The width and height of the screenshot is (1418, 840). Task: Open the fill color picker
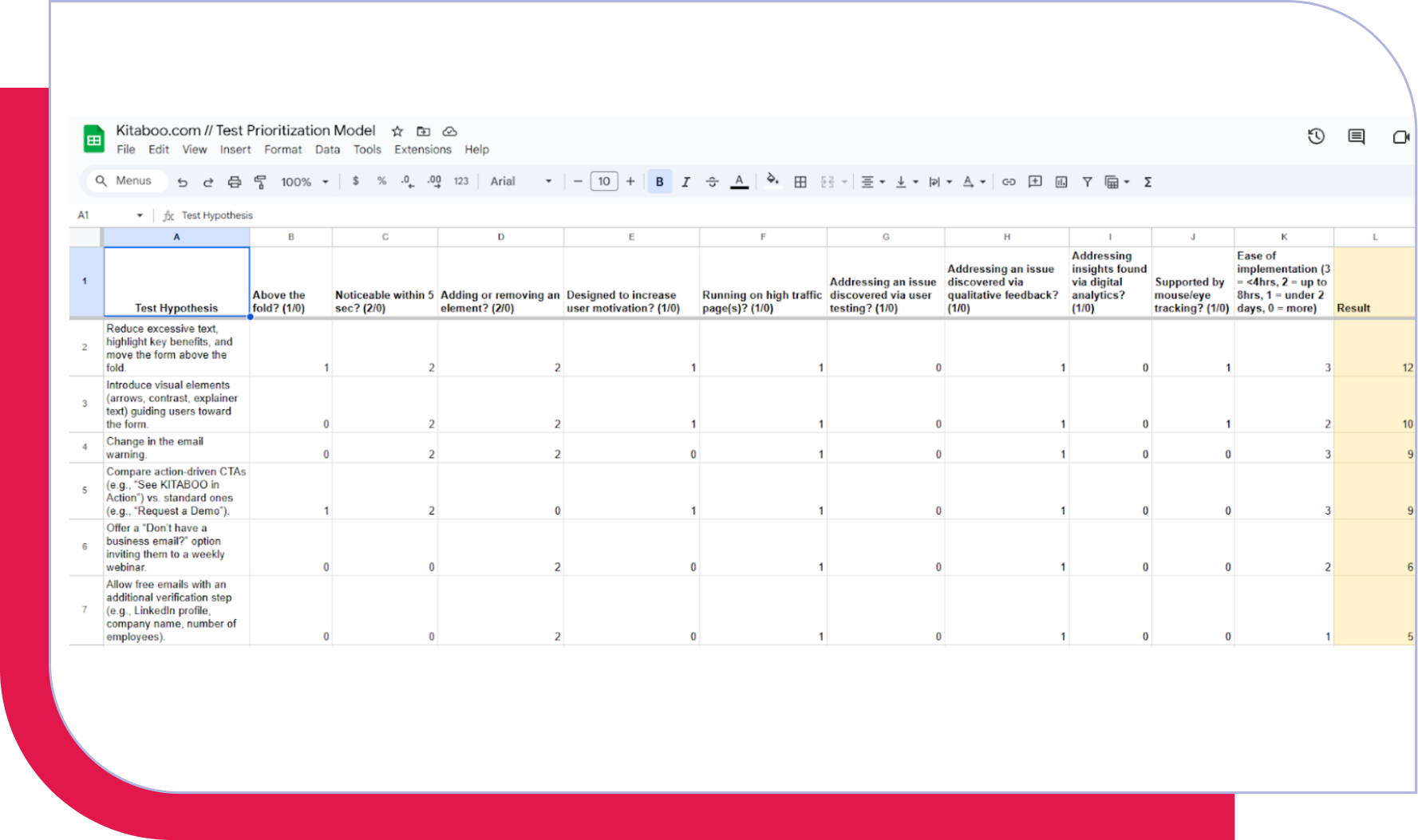tap(772, 180)
